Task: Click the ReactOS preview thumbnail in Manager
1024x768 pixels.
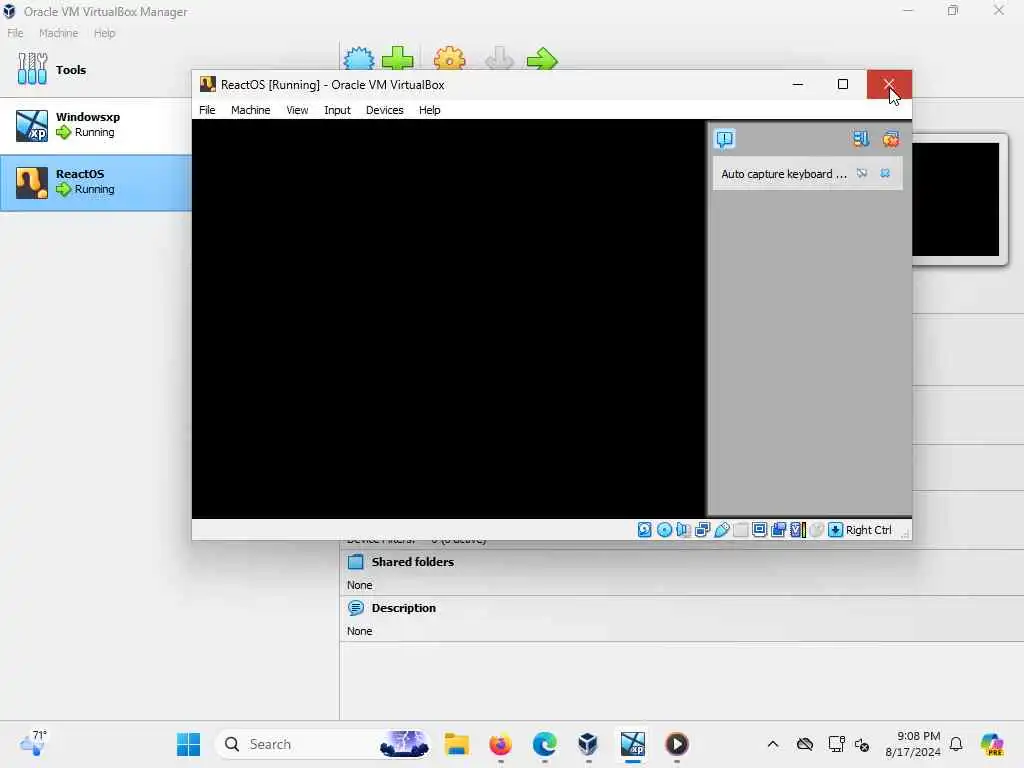Action: 955,199
